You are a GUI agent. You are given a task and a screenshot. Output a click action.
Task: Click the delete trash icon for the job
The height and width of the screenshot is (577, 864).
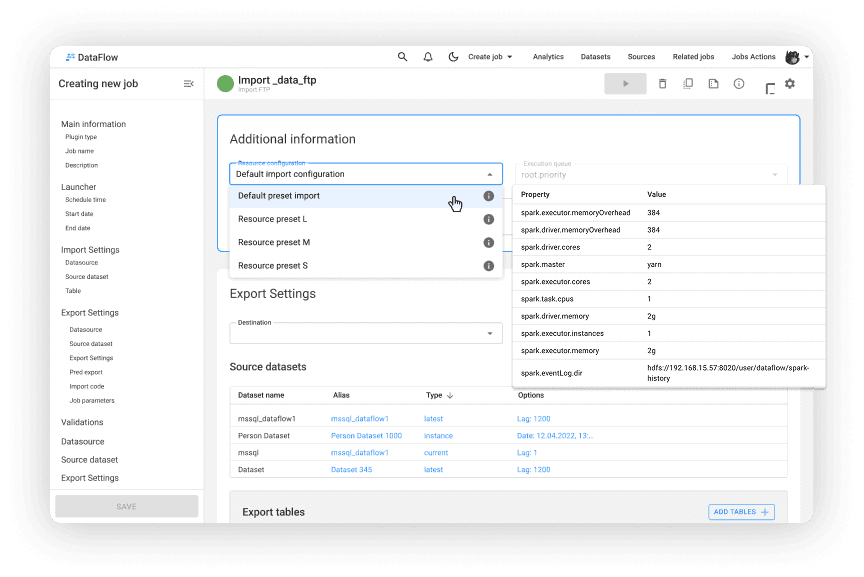coord(662,84)
